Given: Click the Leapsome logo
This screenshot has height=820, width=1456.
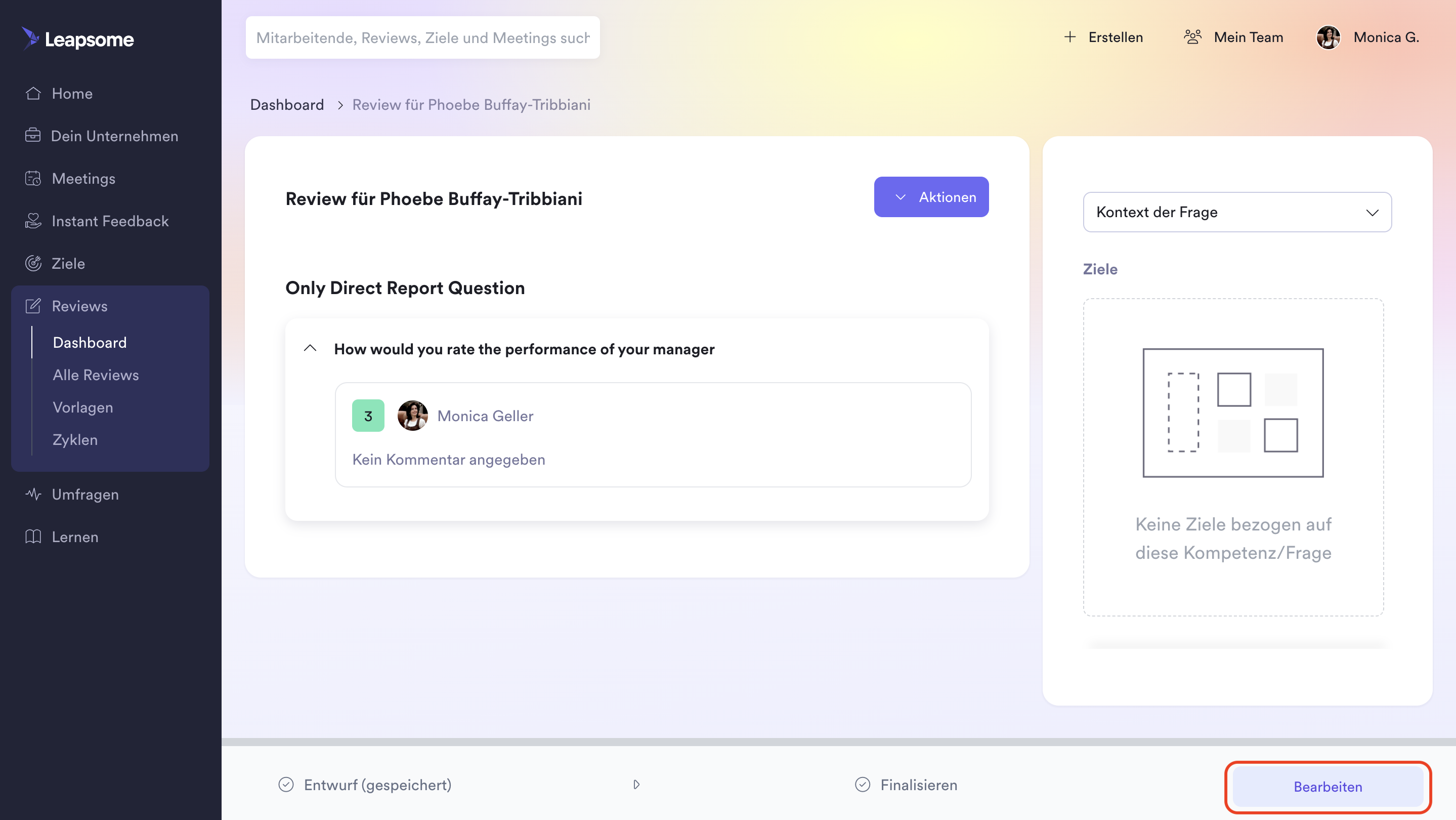Looking at the screenshot, I should (78, 39).
